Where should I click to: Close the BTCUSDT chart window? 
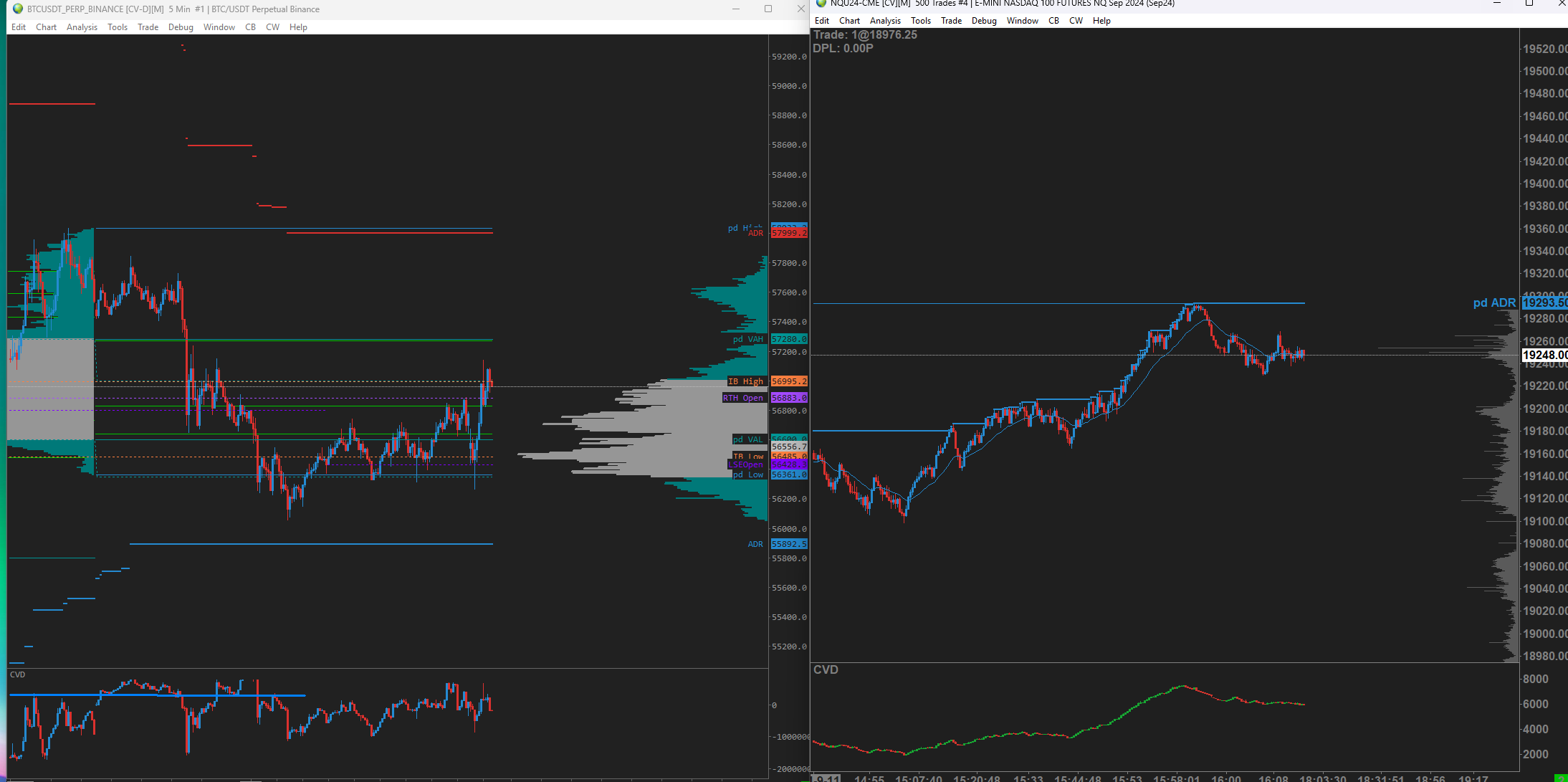[800, 9]
